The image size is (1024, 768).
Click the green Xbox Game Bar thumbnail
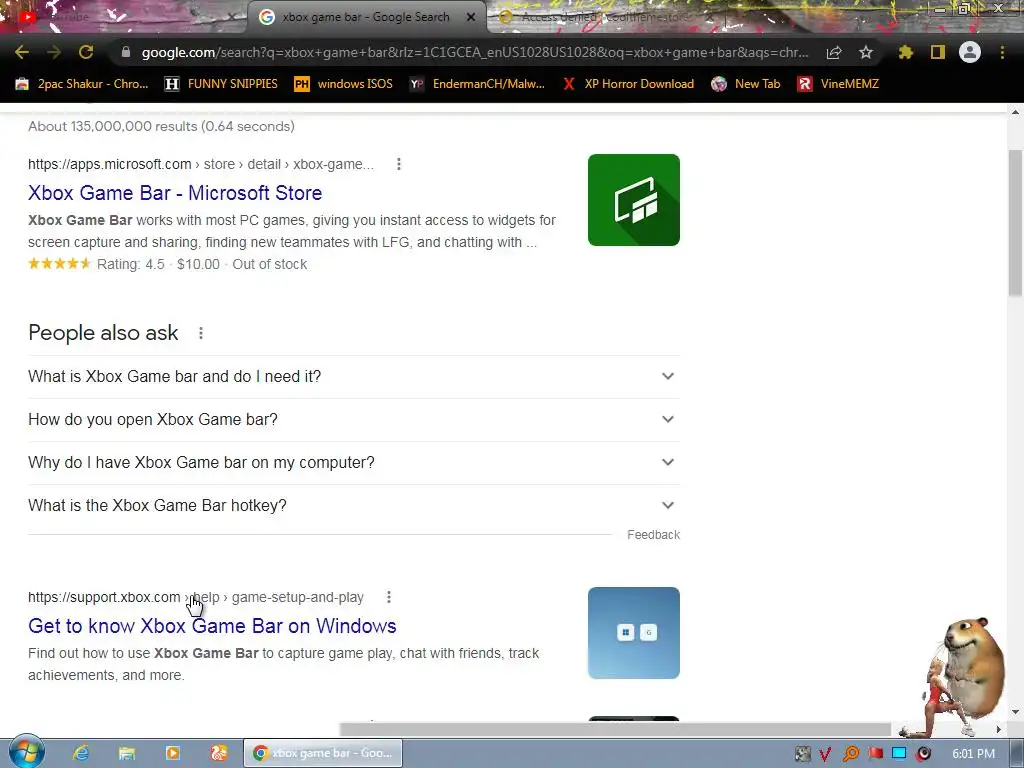[633, 200]
